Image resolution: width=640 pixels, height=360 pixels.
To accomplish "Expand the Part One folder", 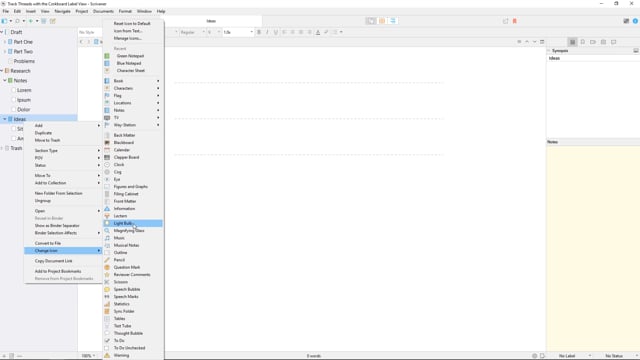I will 5,42.
